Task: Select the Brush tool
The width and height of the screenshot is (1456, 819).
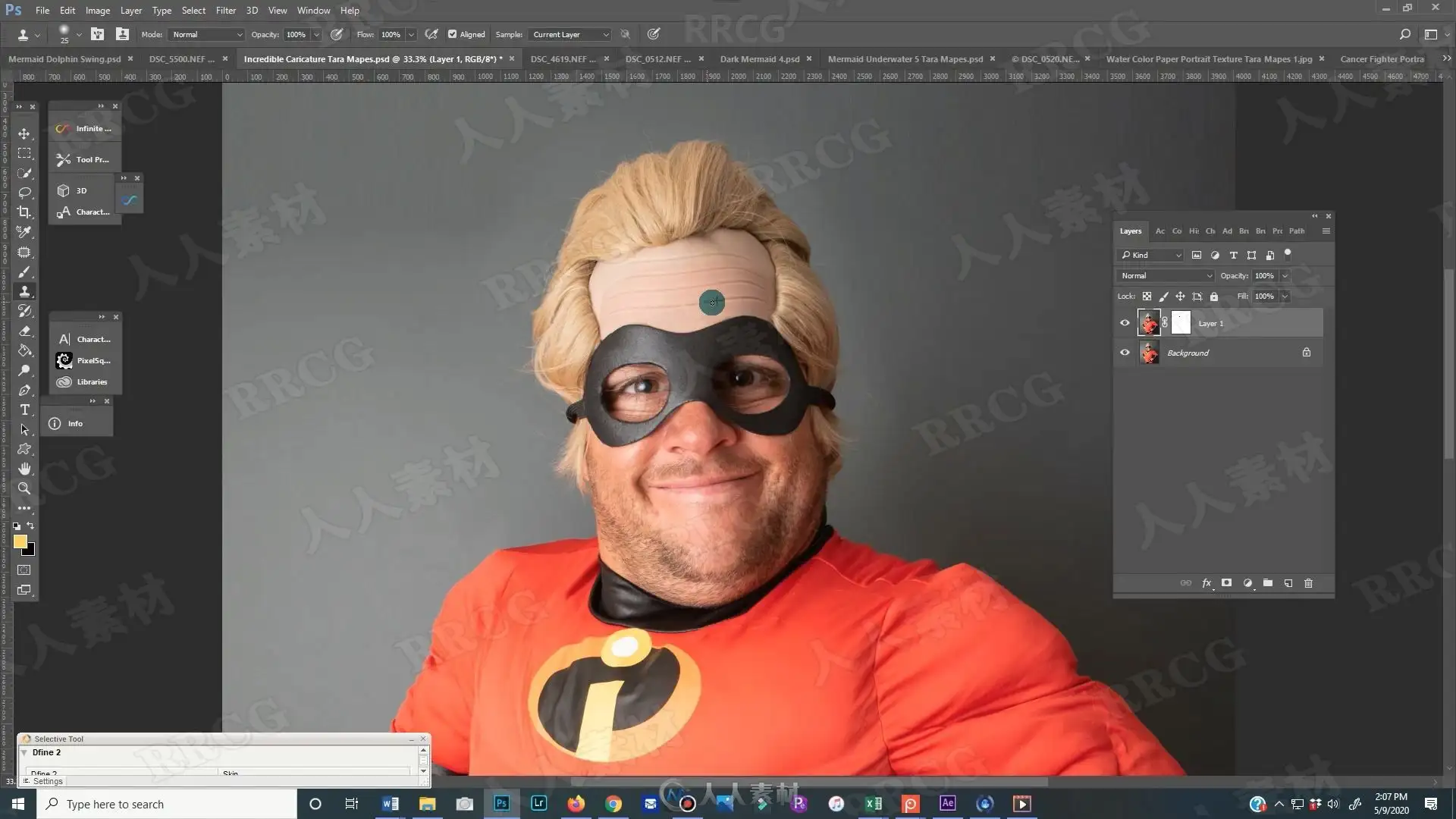Action: click(x=24, y=271)
